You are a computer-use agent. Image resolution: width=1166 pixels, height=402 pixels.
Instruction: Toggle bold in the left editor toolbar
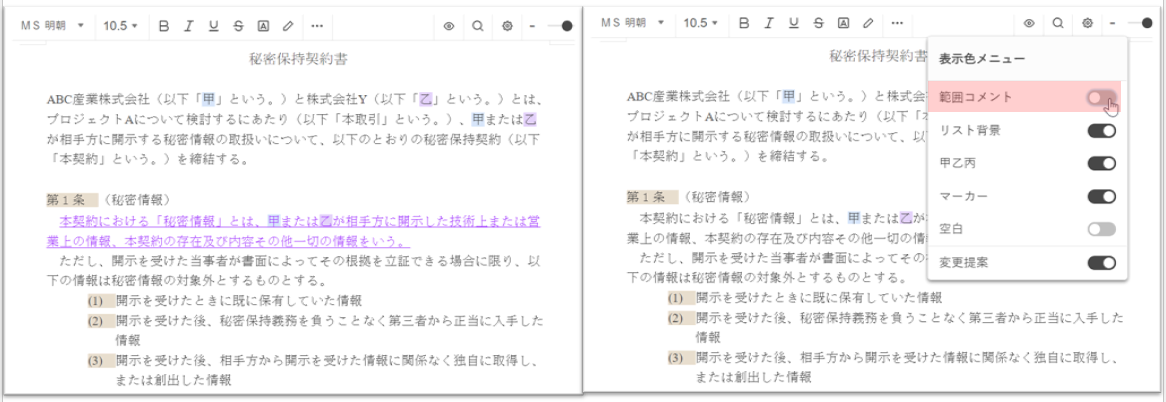pos(164,25)
